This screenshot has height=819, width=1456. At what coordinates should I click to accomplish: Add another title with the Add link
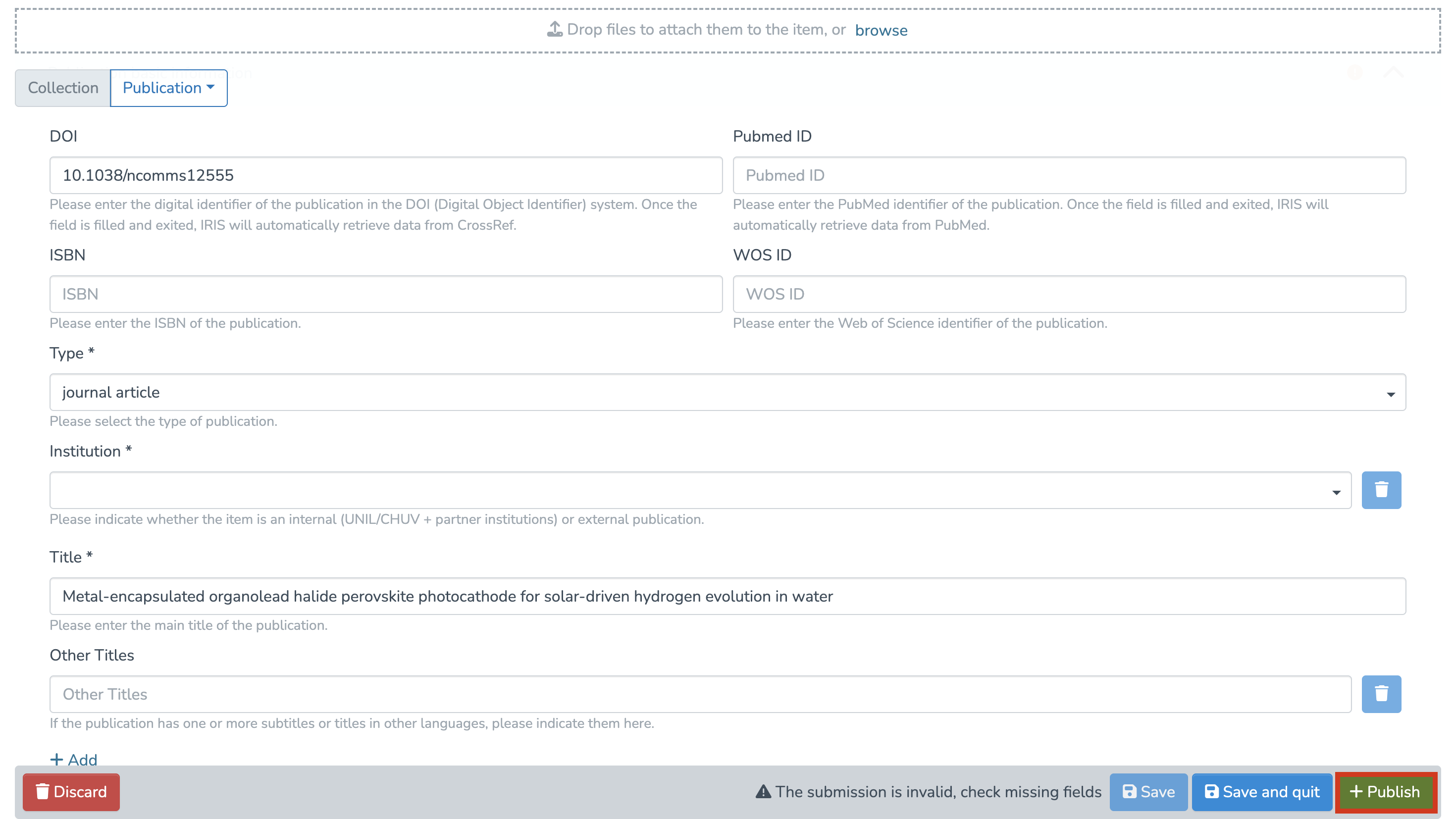point(74,759)
